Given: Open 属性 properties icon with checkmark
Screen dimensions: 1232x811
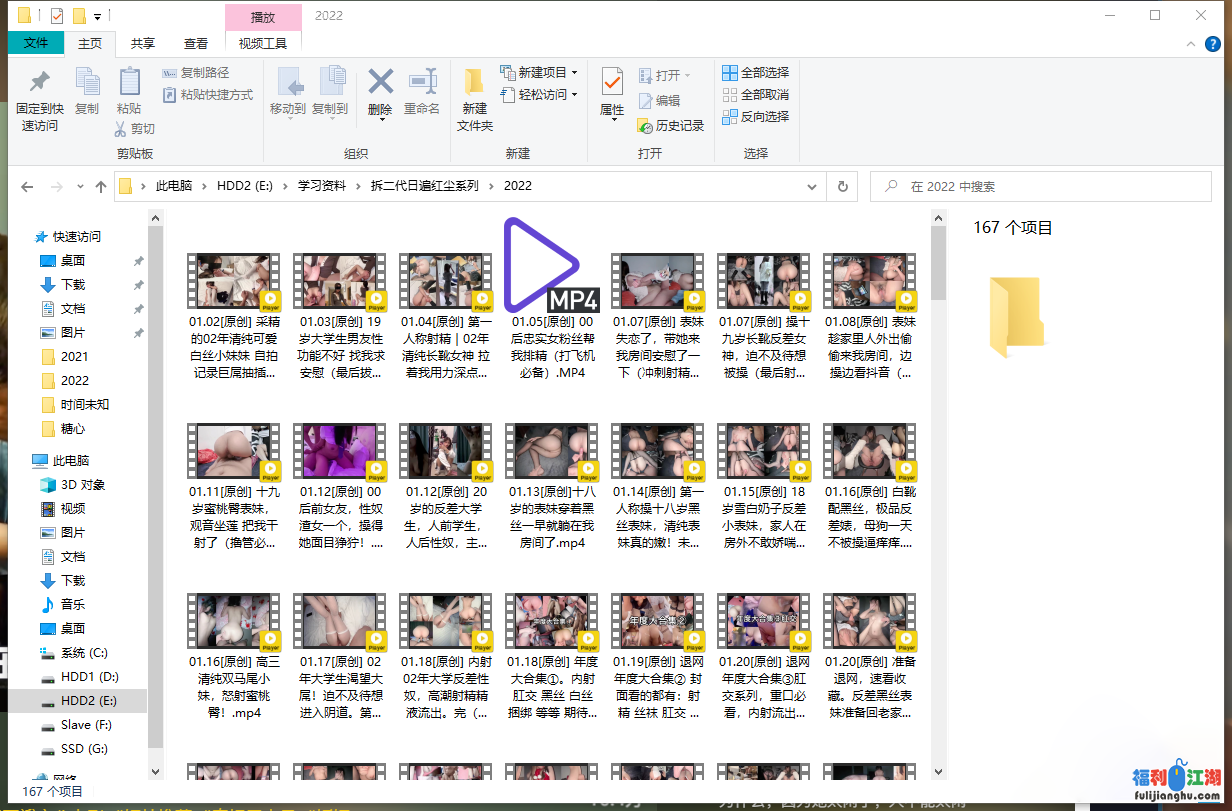Looking at the screenshot, I should pyautogui.click(x=612, y=83).
